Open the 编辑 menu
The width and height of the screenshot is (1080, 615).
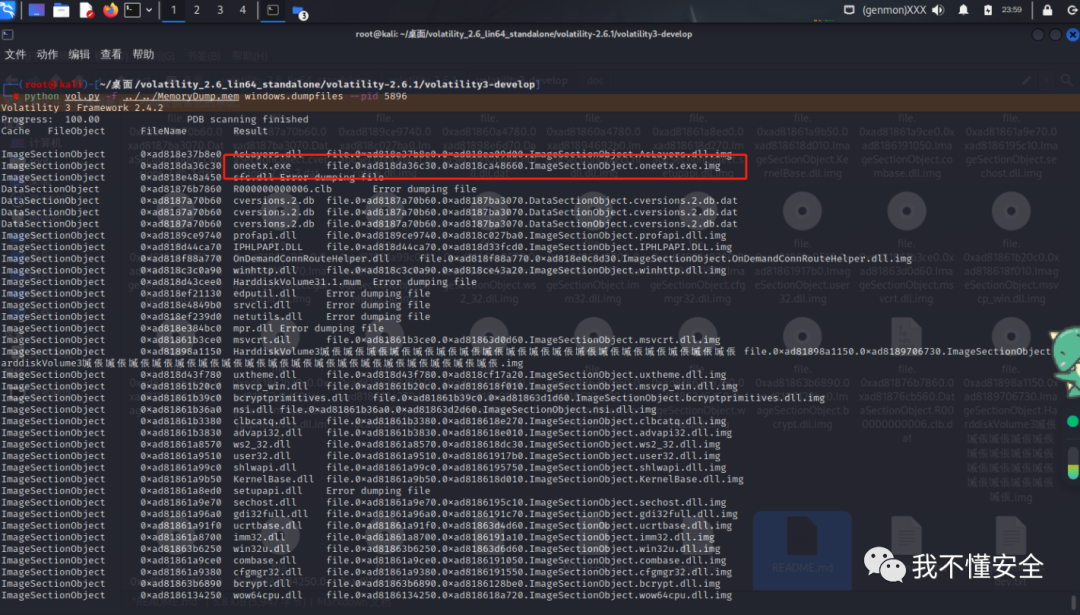(x=79, y=54)
